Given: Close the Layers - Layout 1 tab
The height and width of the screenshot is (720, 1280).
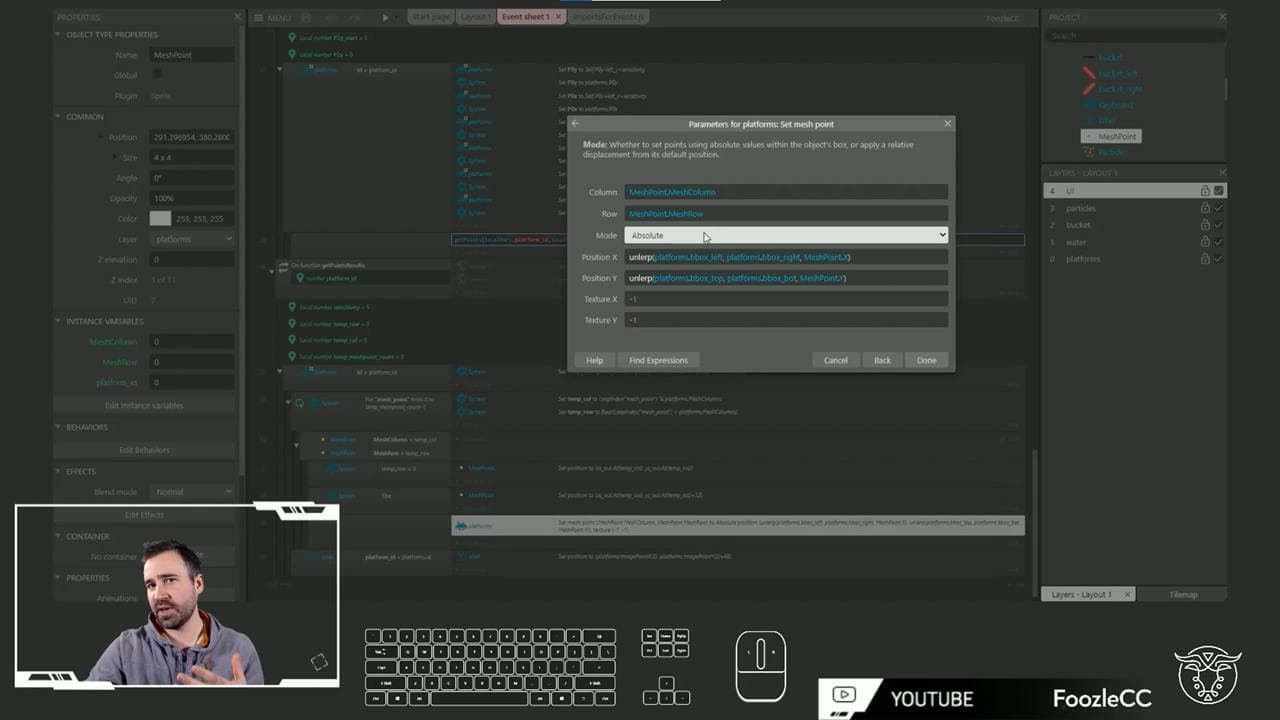Looking at the screenshot, I should (x=1126, y=594).
